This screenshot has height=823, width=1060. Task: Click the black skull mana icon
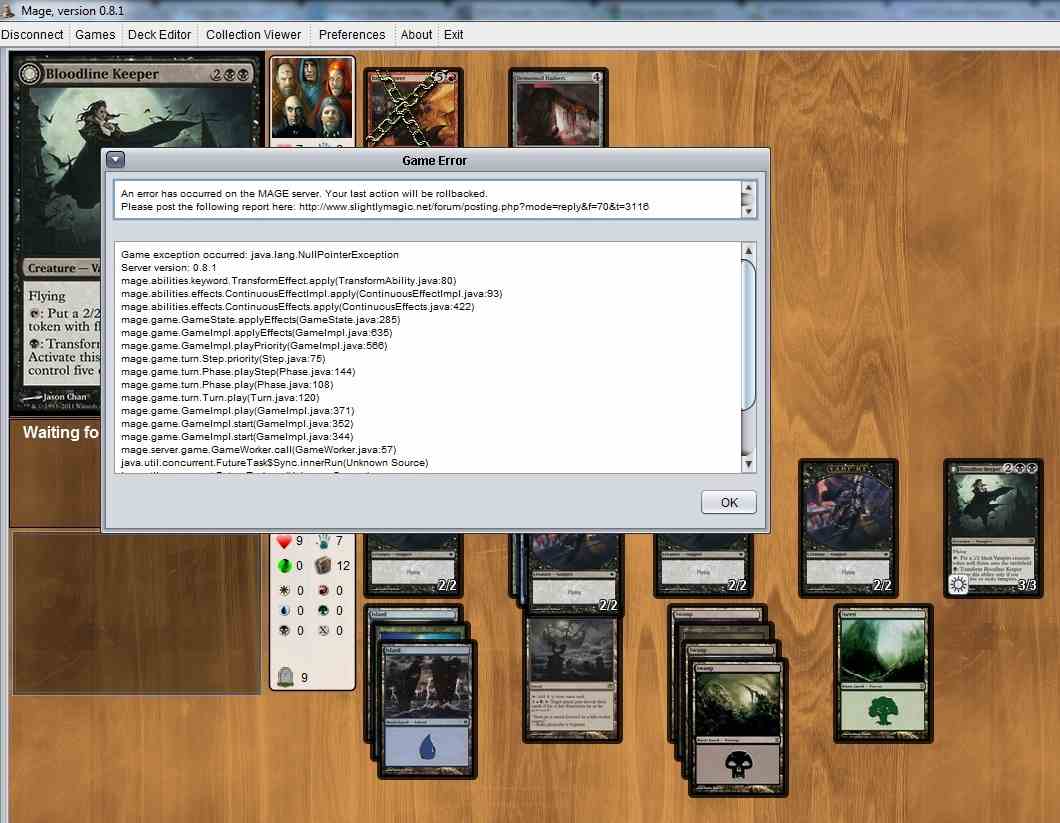pos(285,630)
